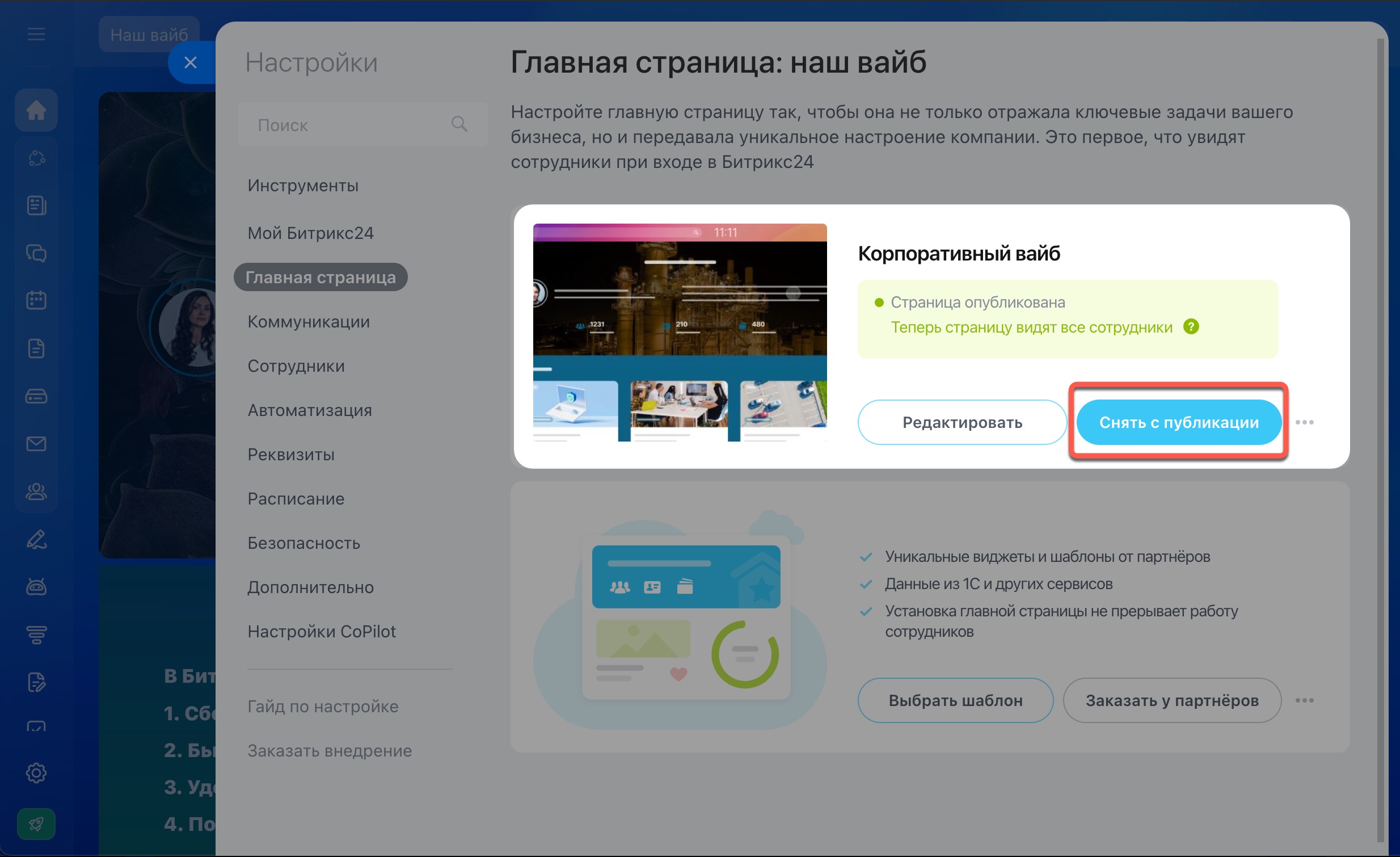Open more options next to Снять с публикации
Viewport: 1400px width, 857px height.
(1305, 422)
